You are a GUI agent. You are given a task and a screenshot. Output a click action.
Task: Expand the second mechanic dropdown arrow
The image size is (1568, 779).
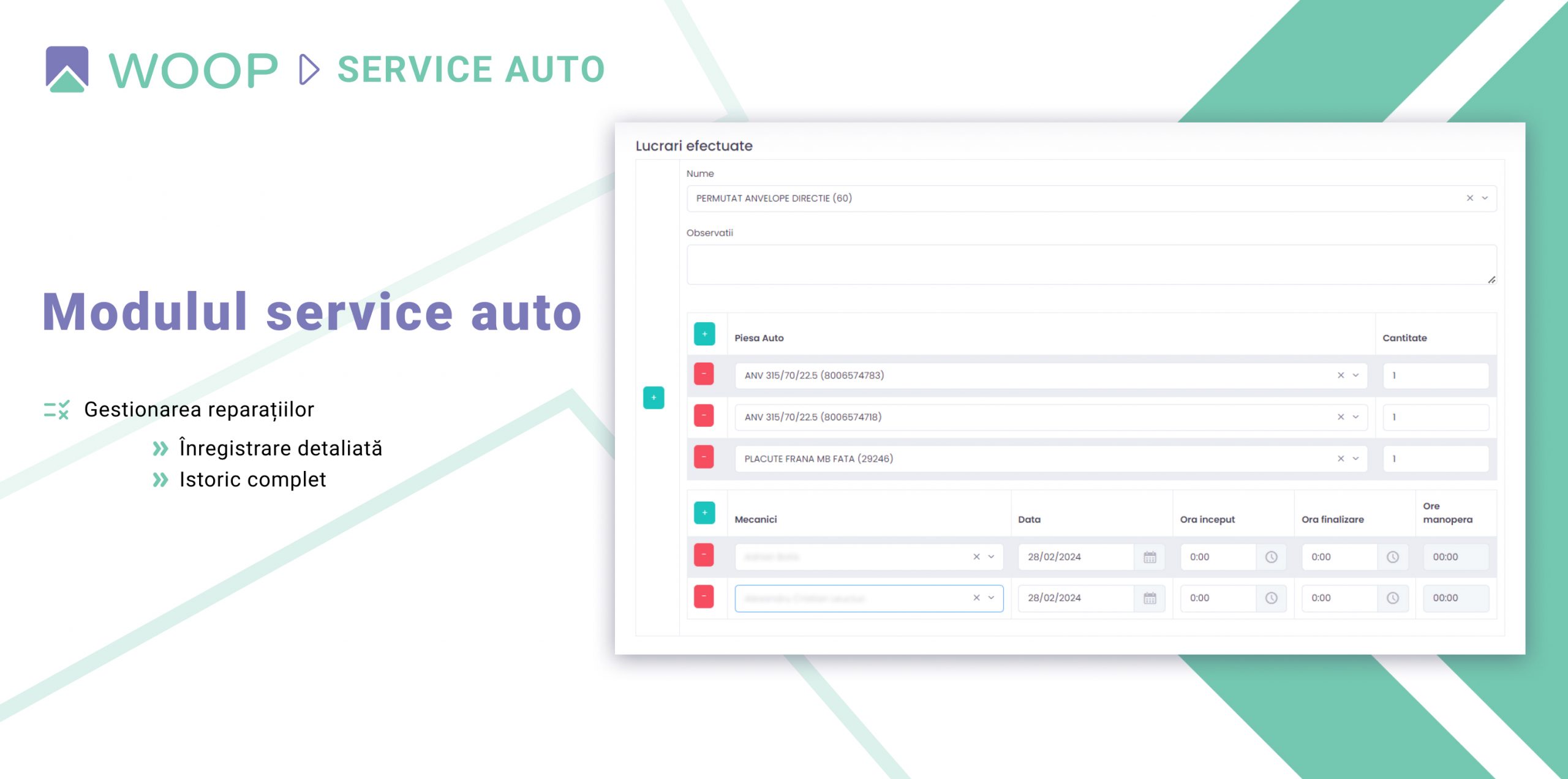(x=992, y=598)
